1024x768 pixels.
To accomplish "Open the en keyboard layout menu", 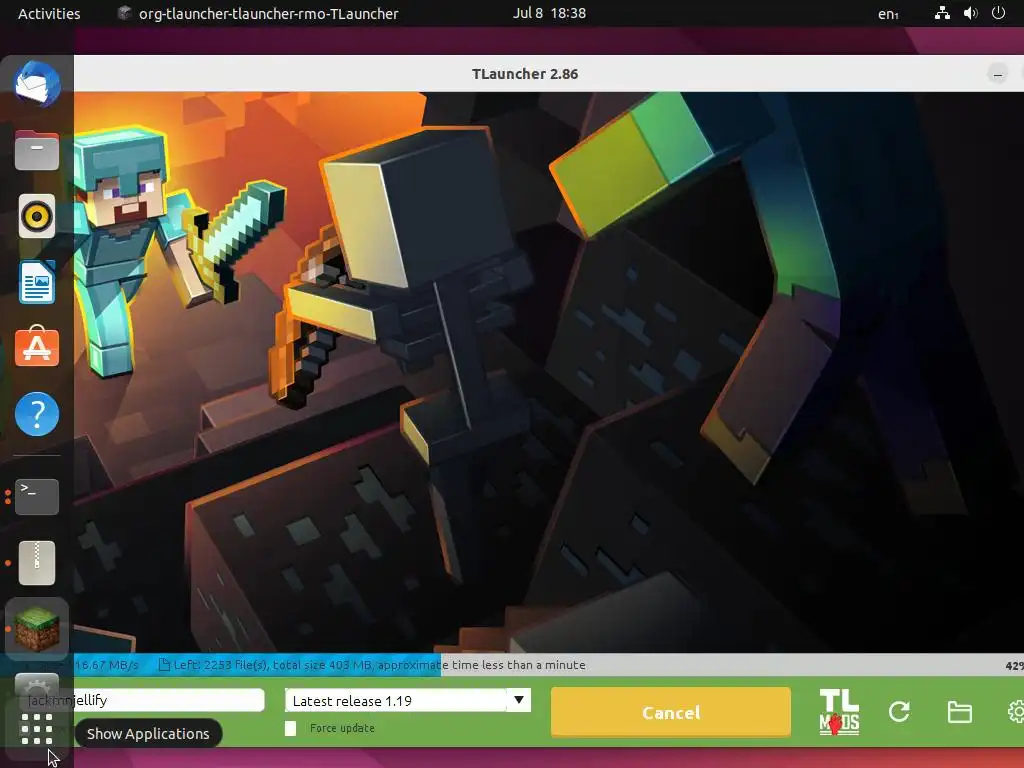I will [x=888, y=14].
